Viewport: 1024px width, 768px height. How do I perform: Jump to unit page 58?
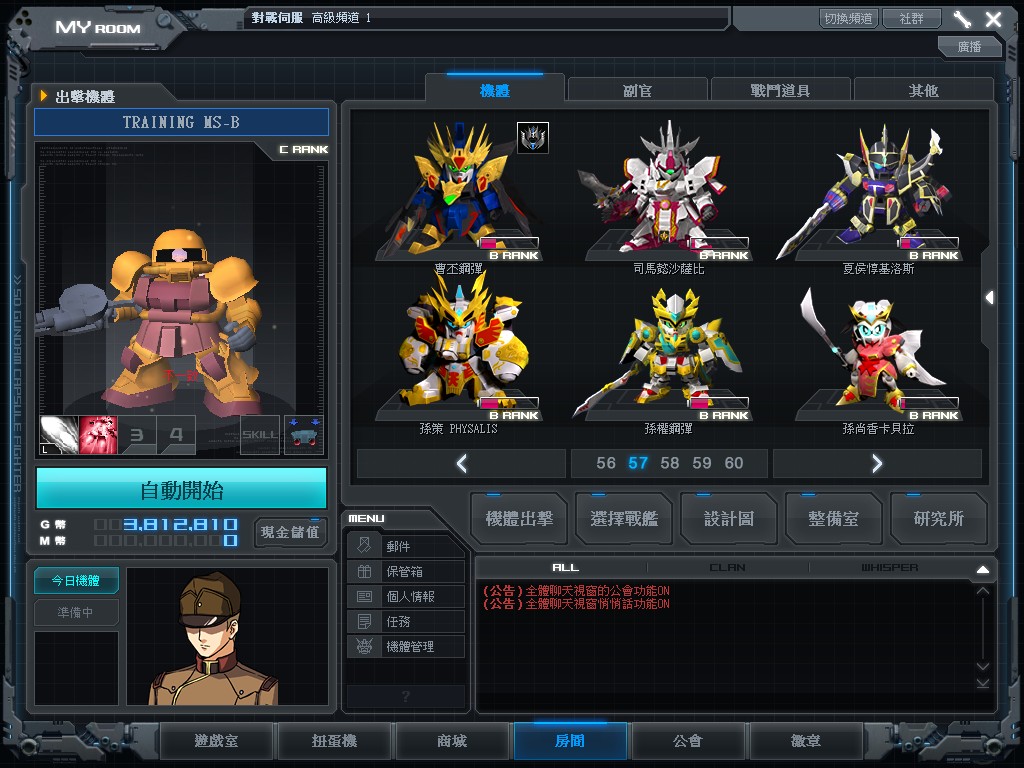pos(669,463)
